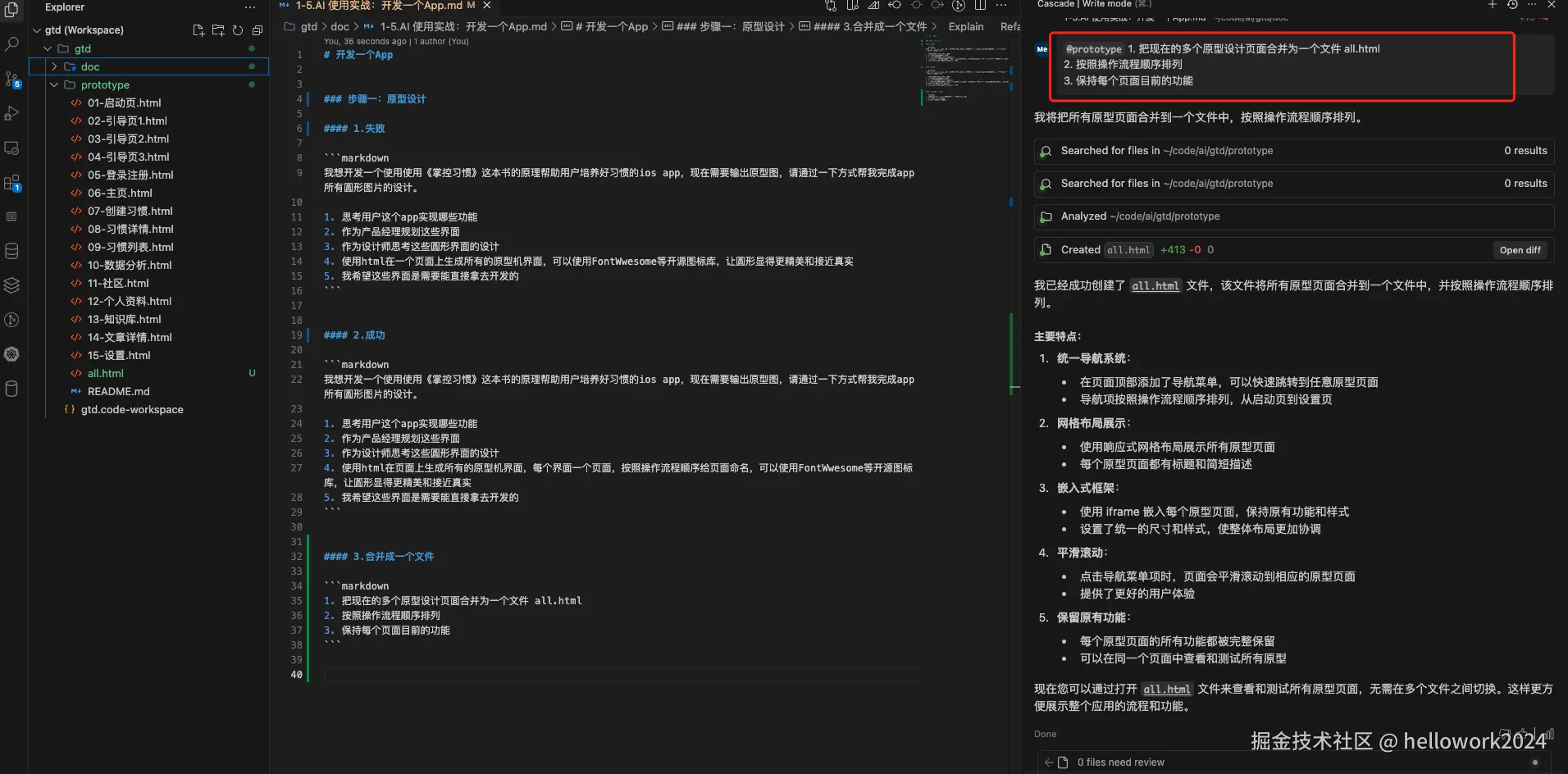The image size is (1568, 774).
Task: Collapse all folders in the Explorer
Action: (x=258, y=30)
